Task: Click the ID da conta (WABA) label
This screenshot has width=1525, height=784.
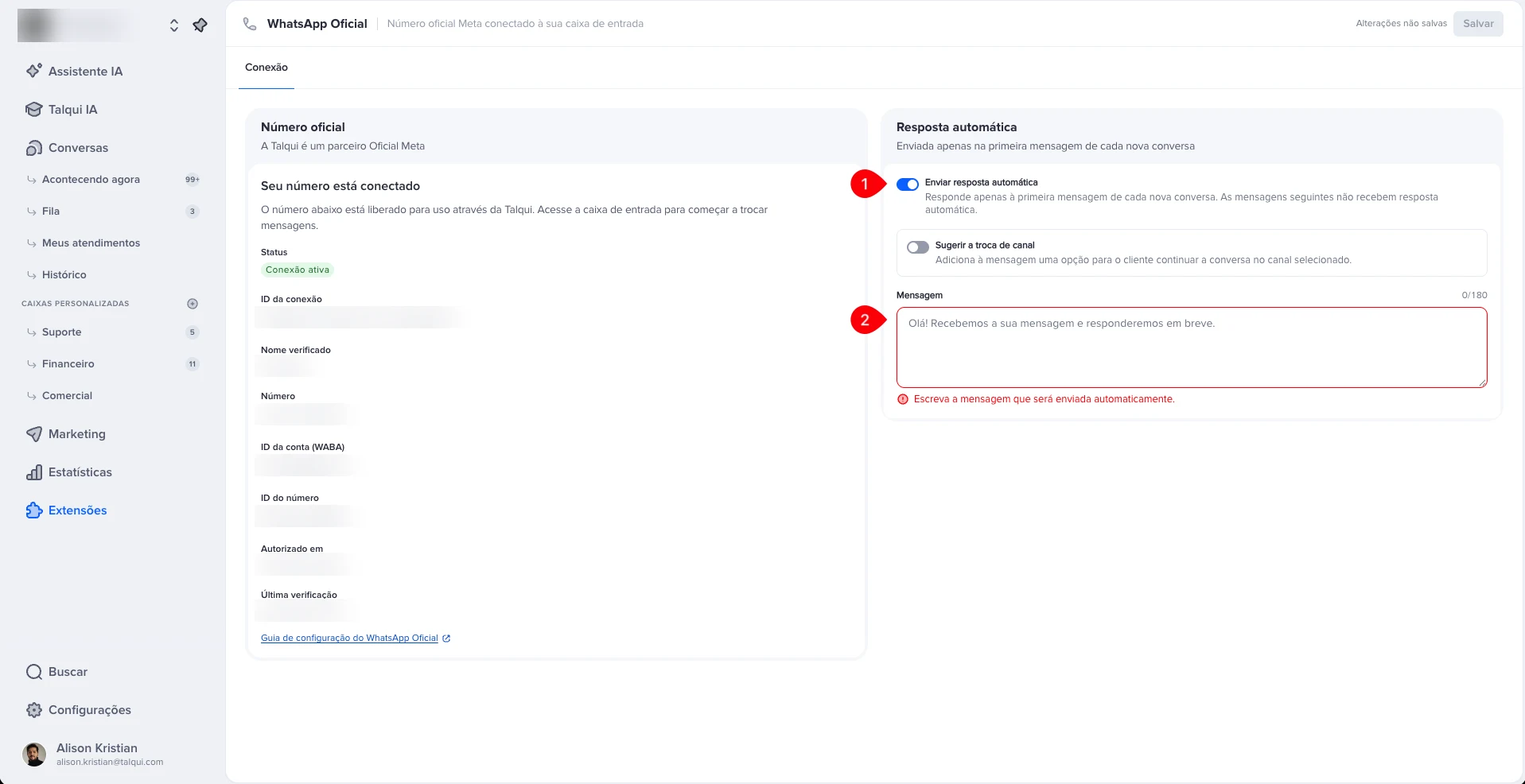Action: click(x=302, y=448)
